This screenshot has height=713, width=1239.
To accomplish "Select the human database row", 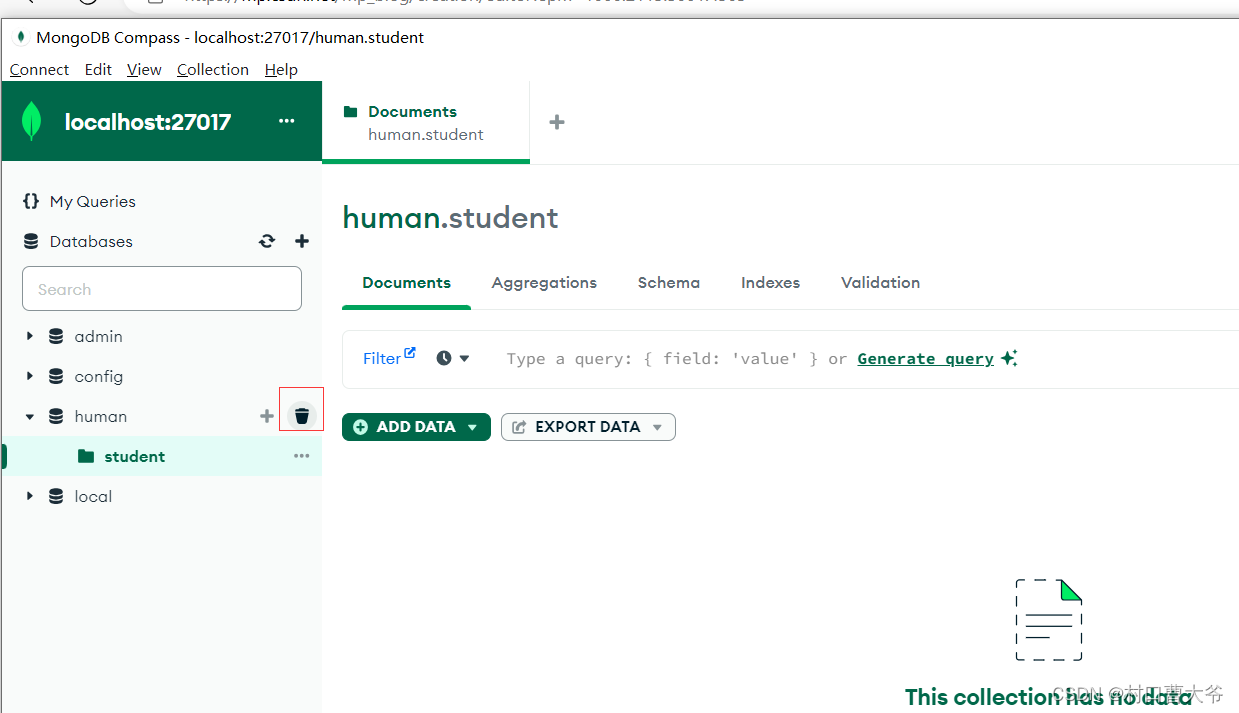I will (161, 416).
